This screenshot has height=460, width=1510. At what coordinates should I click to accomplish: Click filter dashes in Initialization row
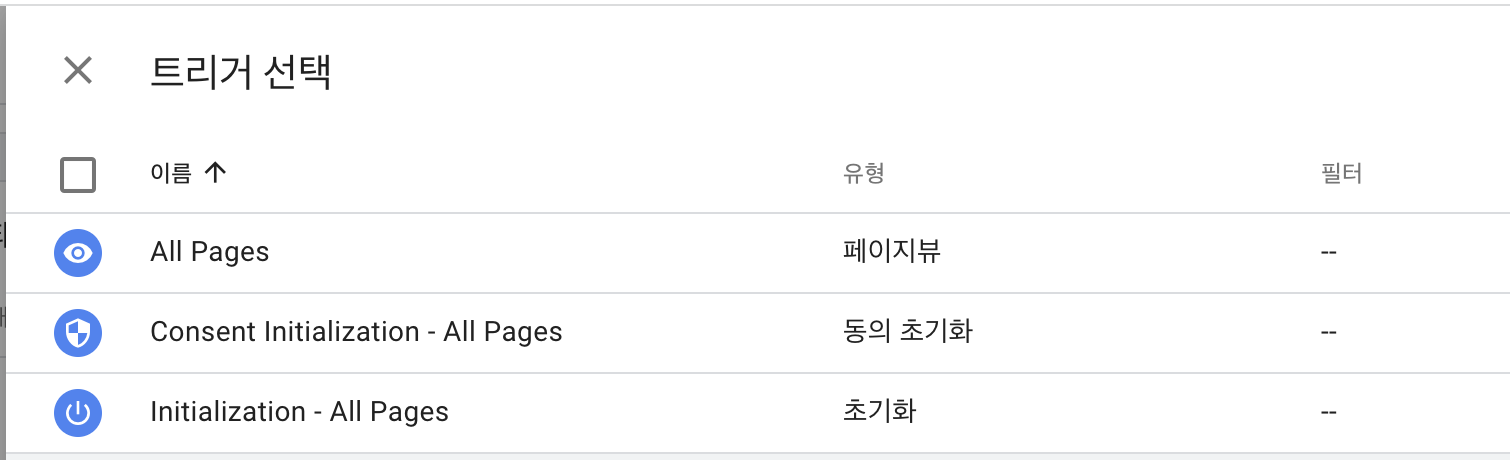point(1329,412)
